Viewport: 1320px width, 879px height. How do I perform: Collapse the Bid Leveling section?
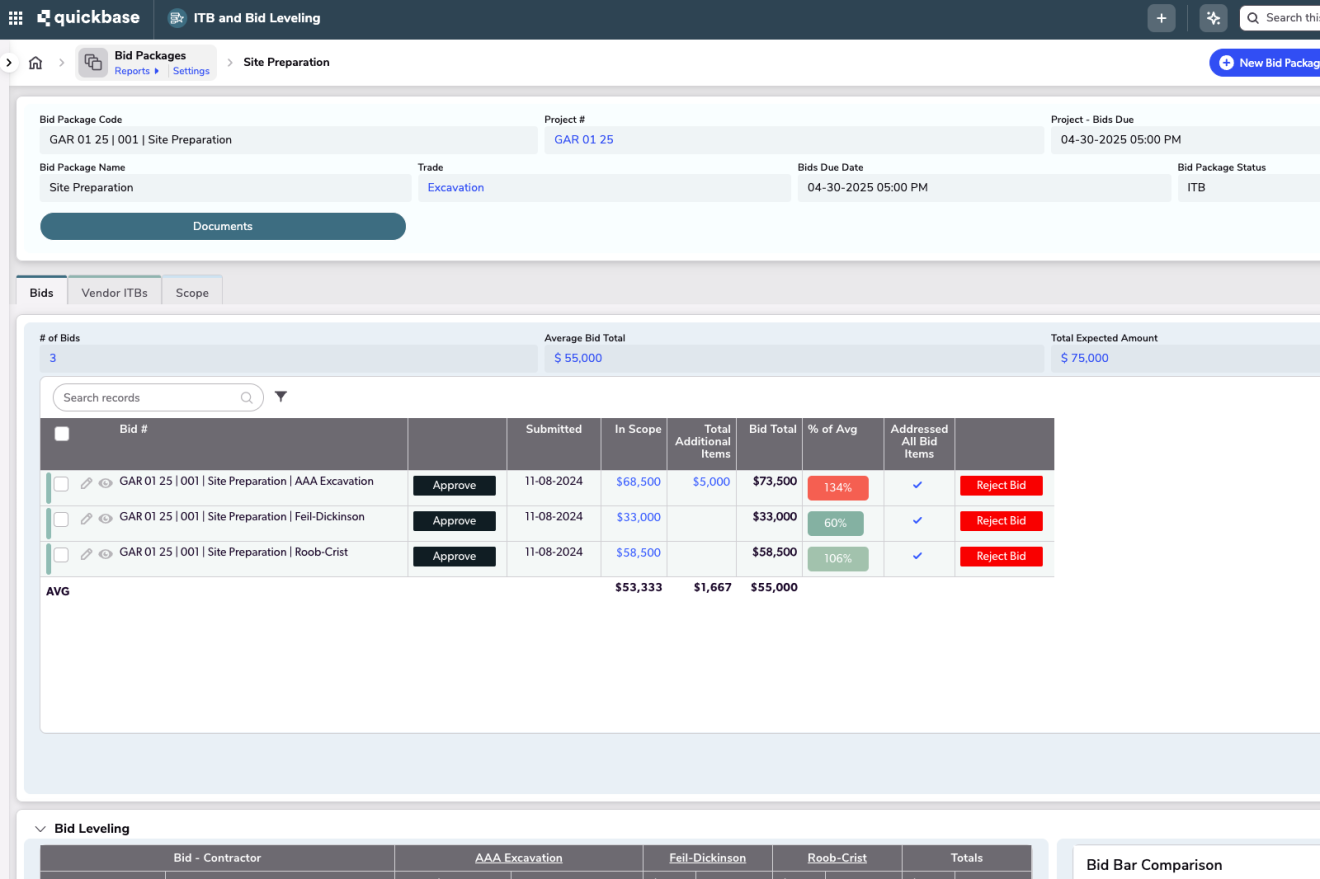click(41, 829)
